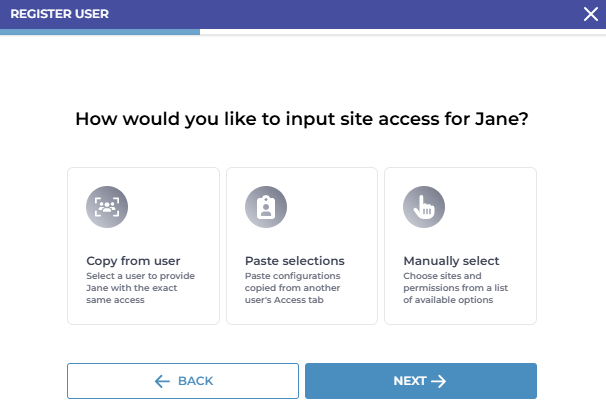The image size is (606, 409).
Task: Click the filled part of the progress bar
Action: pos(100,32)
